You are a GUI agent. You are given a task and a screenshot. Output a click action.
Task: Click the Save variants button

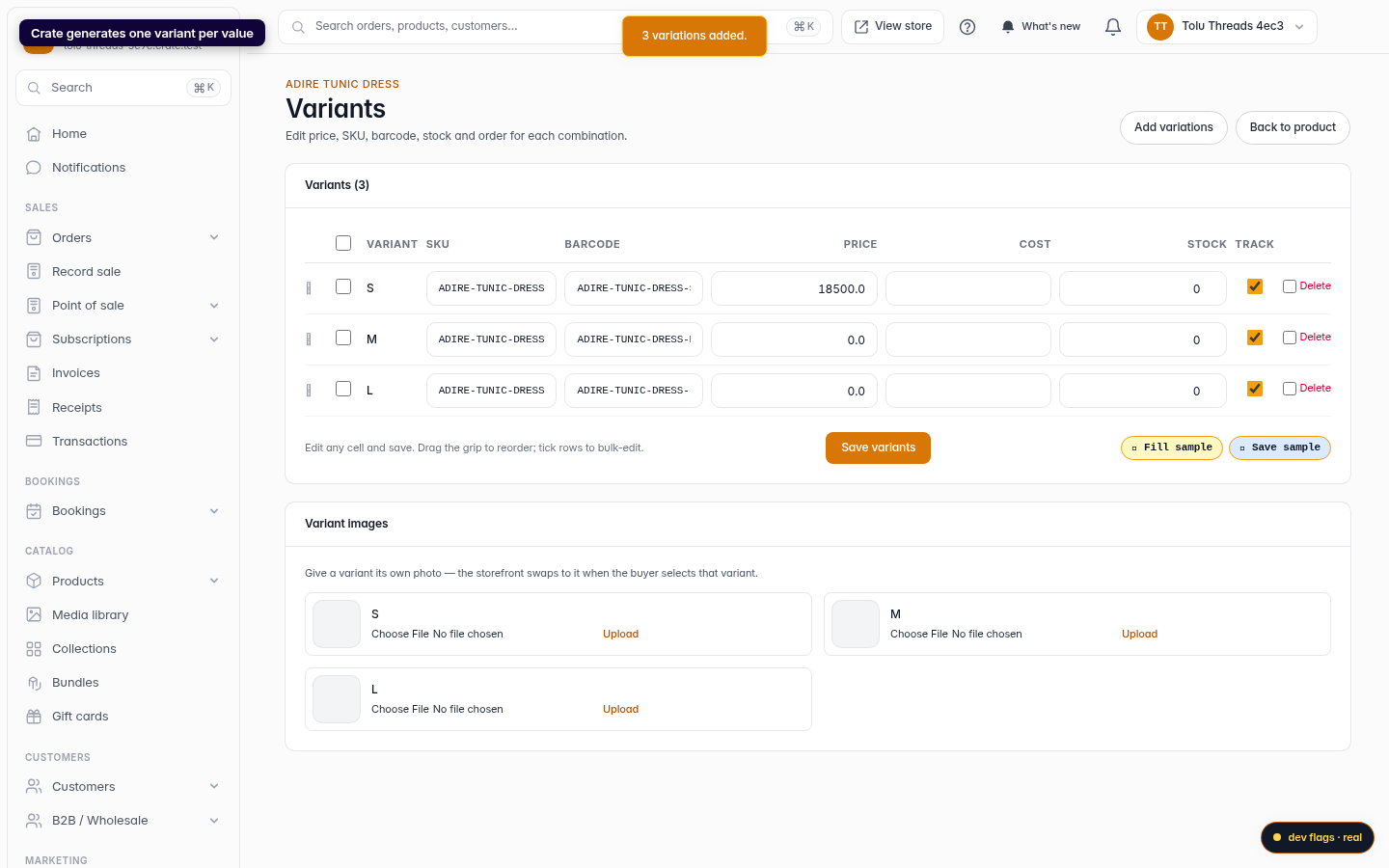(878, 448)
